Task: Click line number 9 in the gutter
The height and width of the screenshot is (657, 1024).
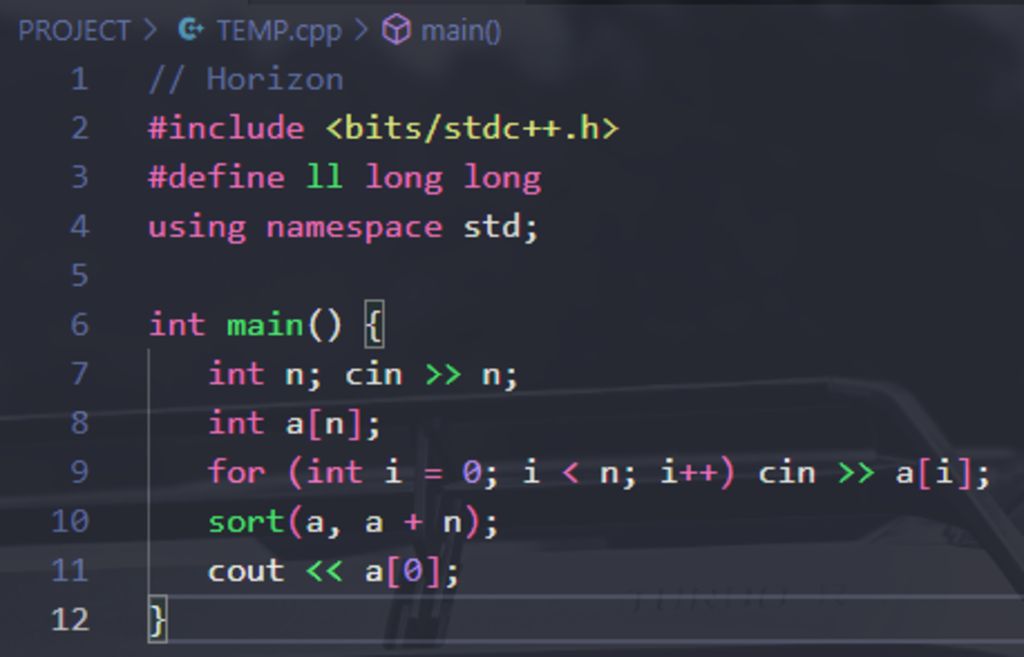Action: 80,472
